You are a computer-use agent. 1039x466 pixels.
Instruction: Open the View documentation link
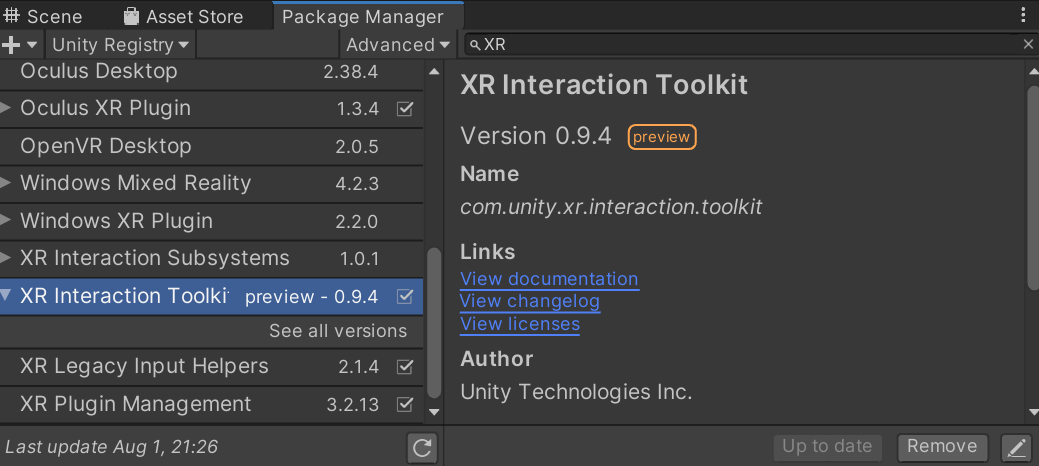[x=549, y=279]
